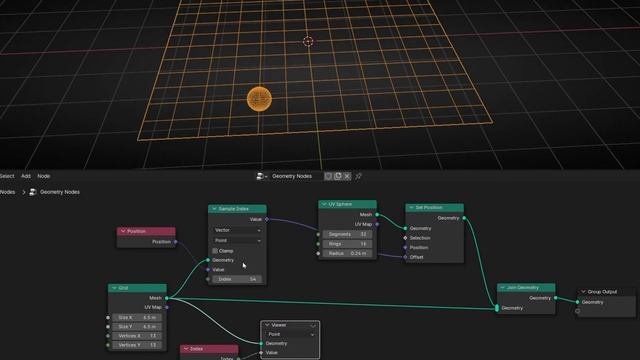Click Size Y field on Grid

pyautogui.click(x=137, y=327)
